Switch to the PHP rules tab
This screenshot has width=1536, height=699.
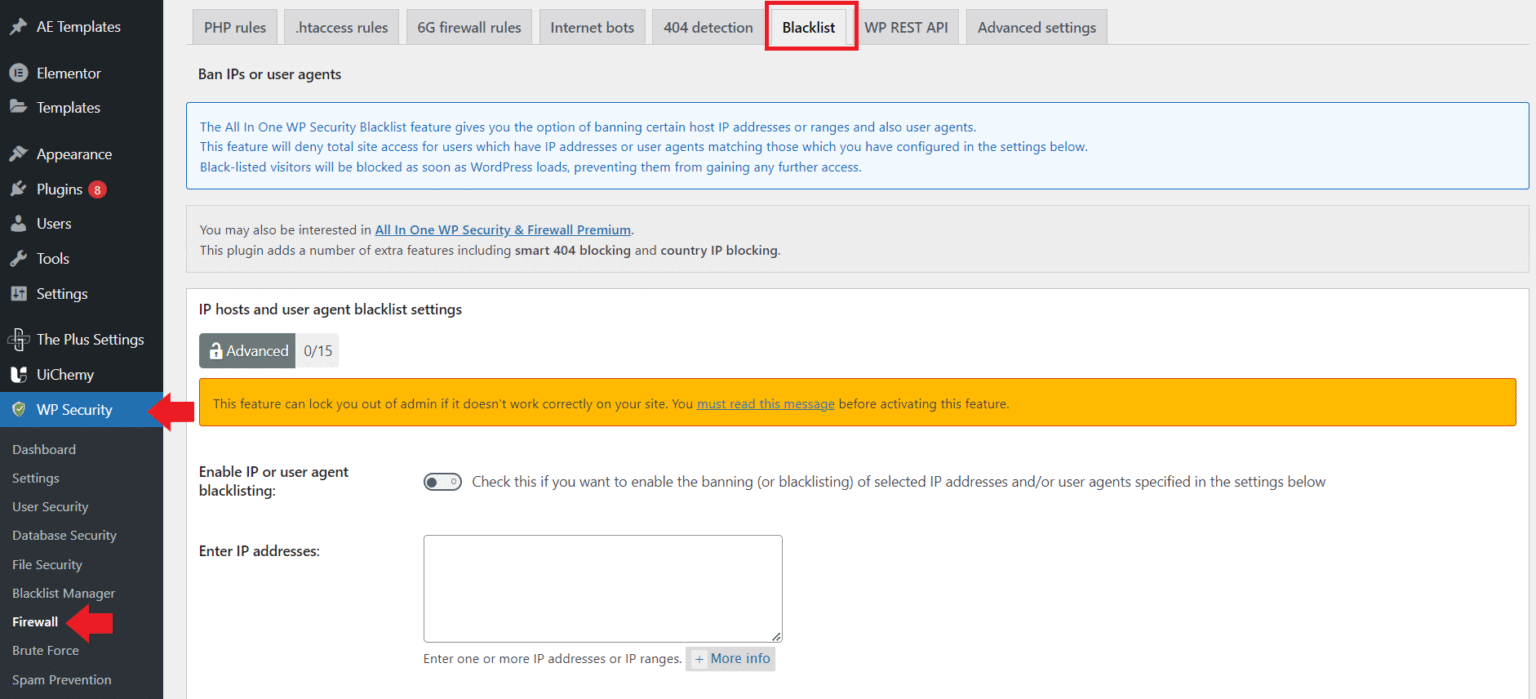234,27
